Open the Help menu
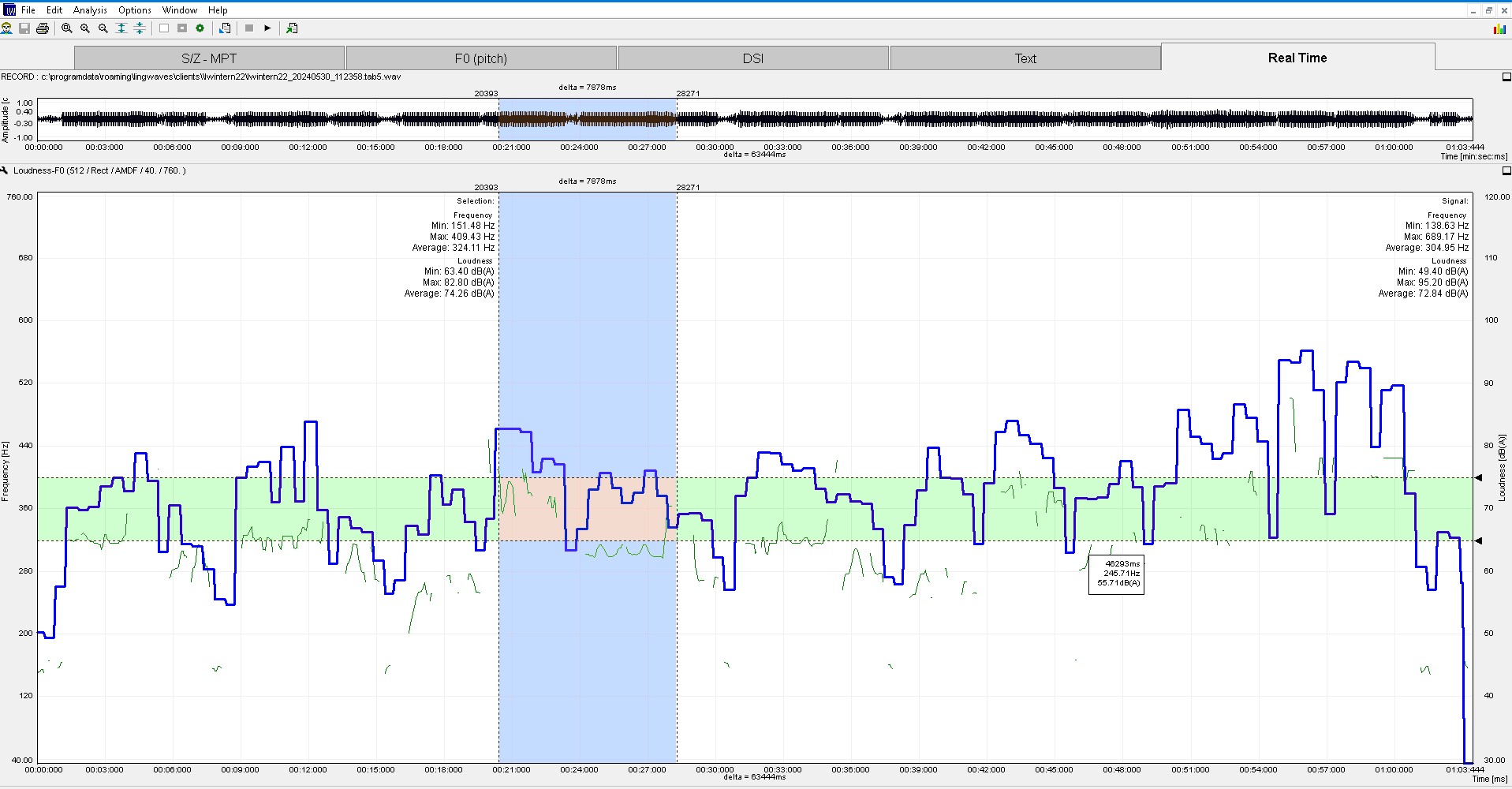 [x=218, y=10]
